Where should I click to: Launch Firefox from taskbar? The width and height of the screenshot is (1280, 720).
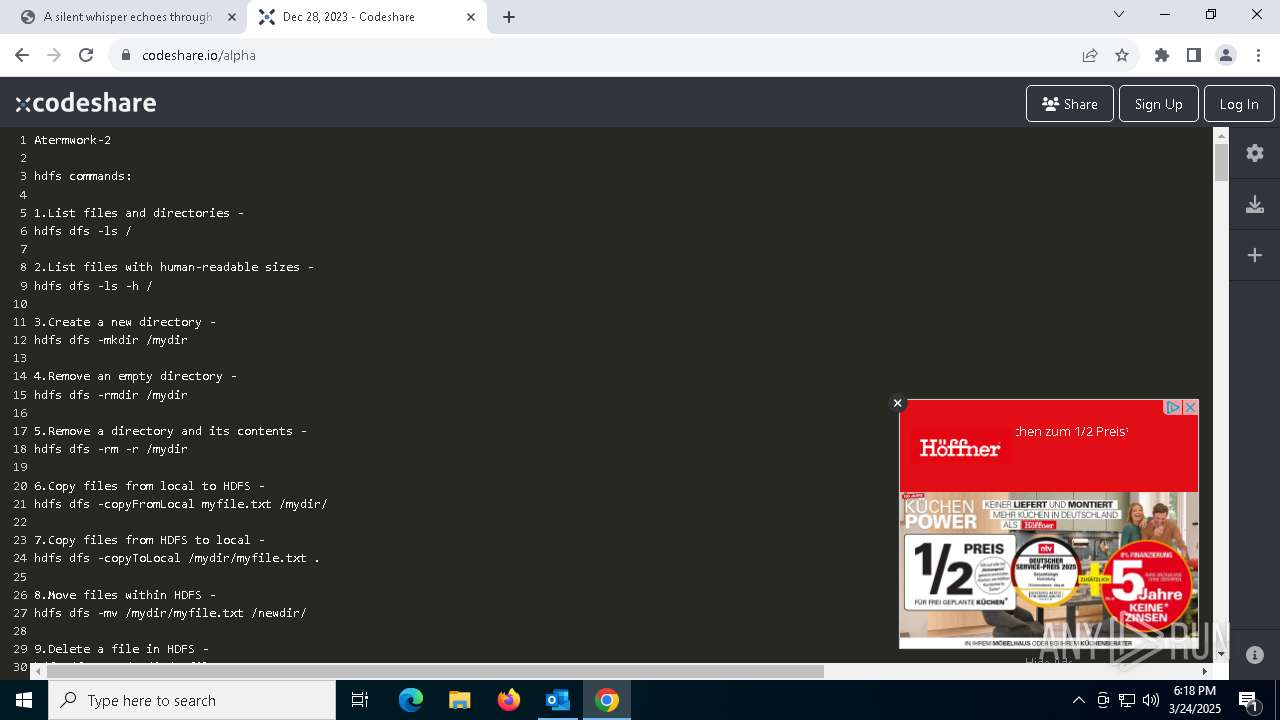click(x=509, y=700)
